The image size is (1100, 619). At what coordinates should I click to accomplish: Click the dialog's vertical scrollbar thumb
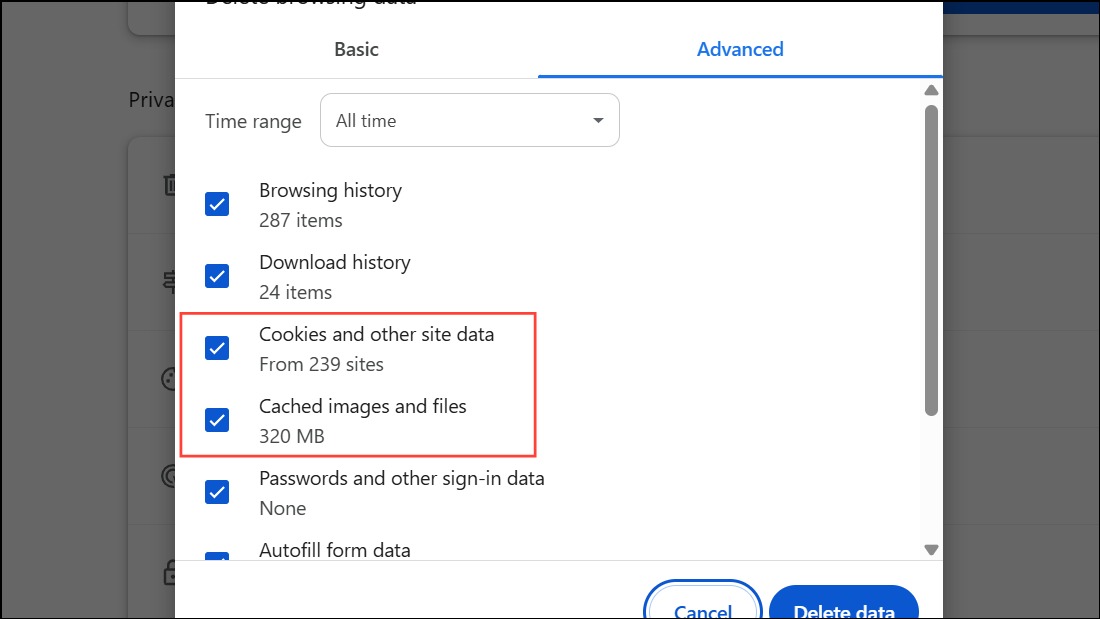pos(931,260)
